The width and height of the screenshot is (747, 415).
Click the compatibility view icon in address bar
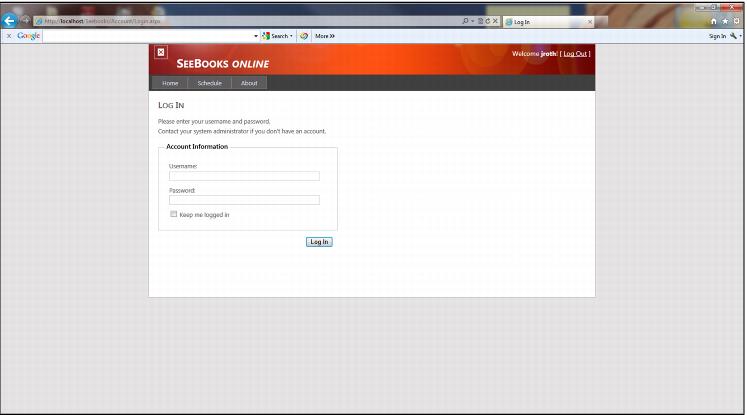(x=480, y=21)
